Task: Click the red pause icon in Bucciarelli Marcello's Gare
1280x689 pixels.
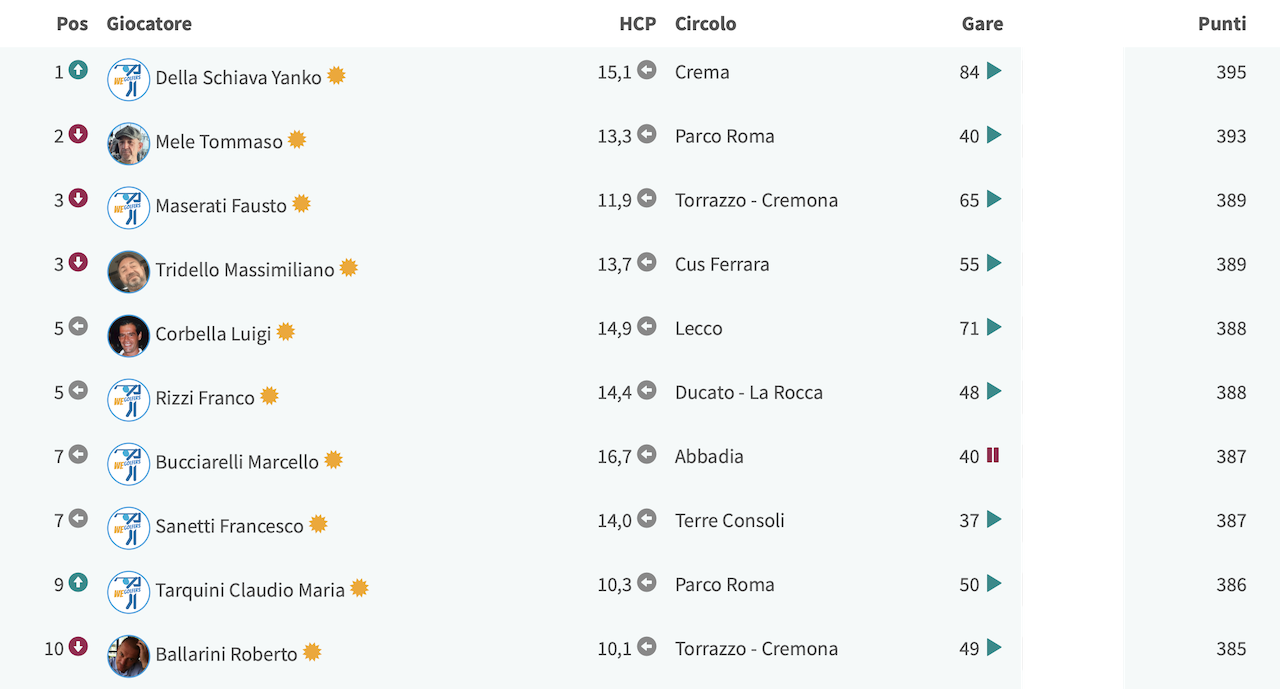Action: pos(993,455)
